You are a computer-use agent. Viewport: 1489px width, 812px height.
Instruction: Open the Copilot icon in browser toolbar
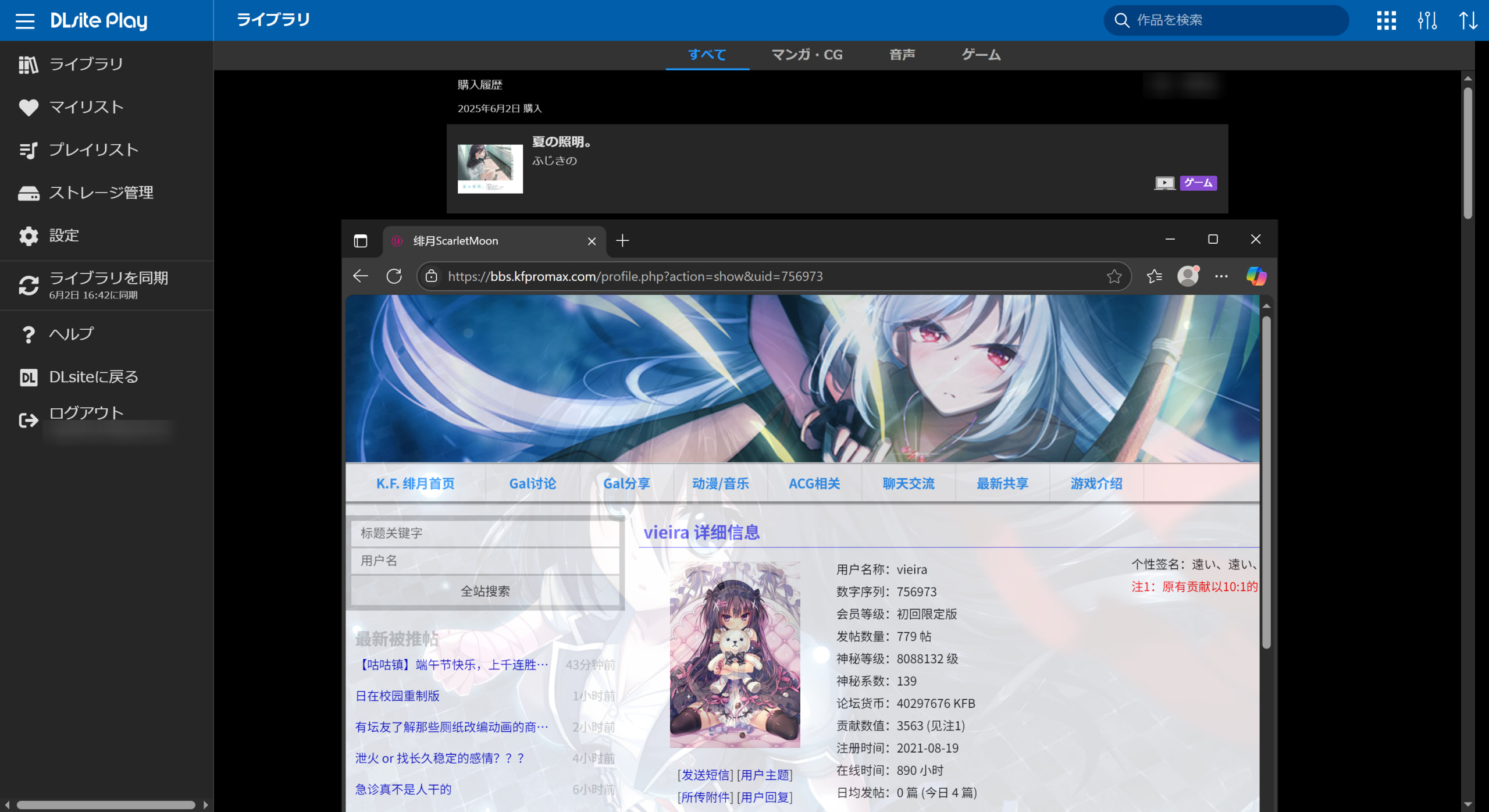point(1256,276)
